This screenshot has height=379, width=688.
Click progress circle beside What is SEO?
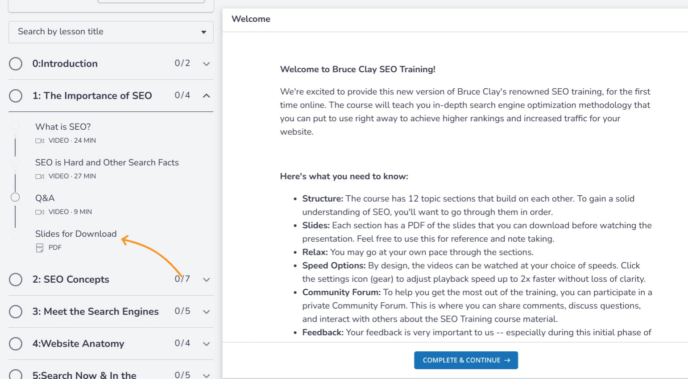click(15, 126)
